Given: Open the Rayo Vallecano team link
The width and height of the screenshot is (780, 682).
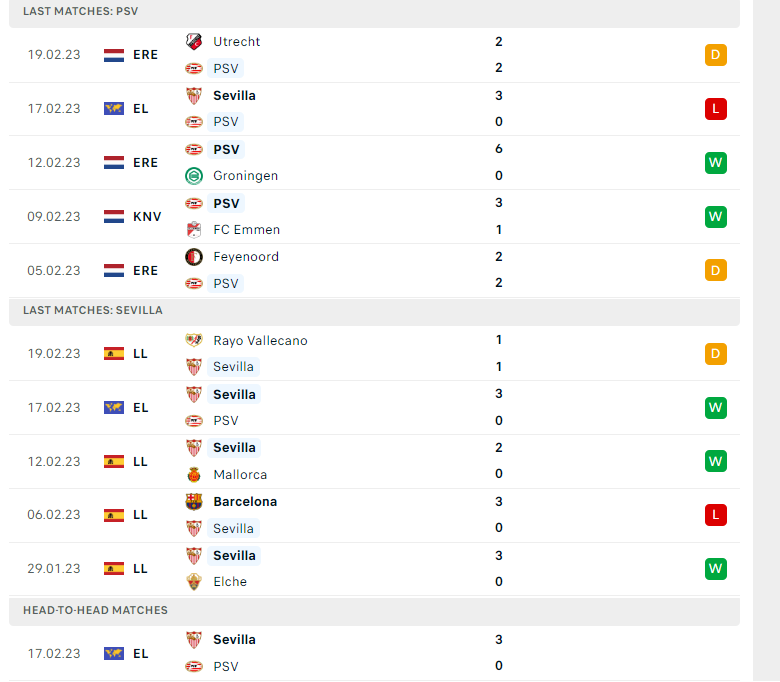Looking at the screenshot, I should 260,341.
